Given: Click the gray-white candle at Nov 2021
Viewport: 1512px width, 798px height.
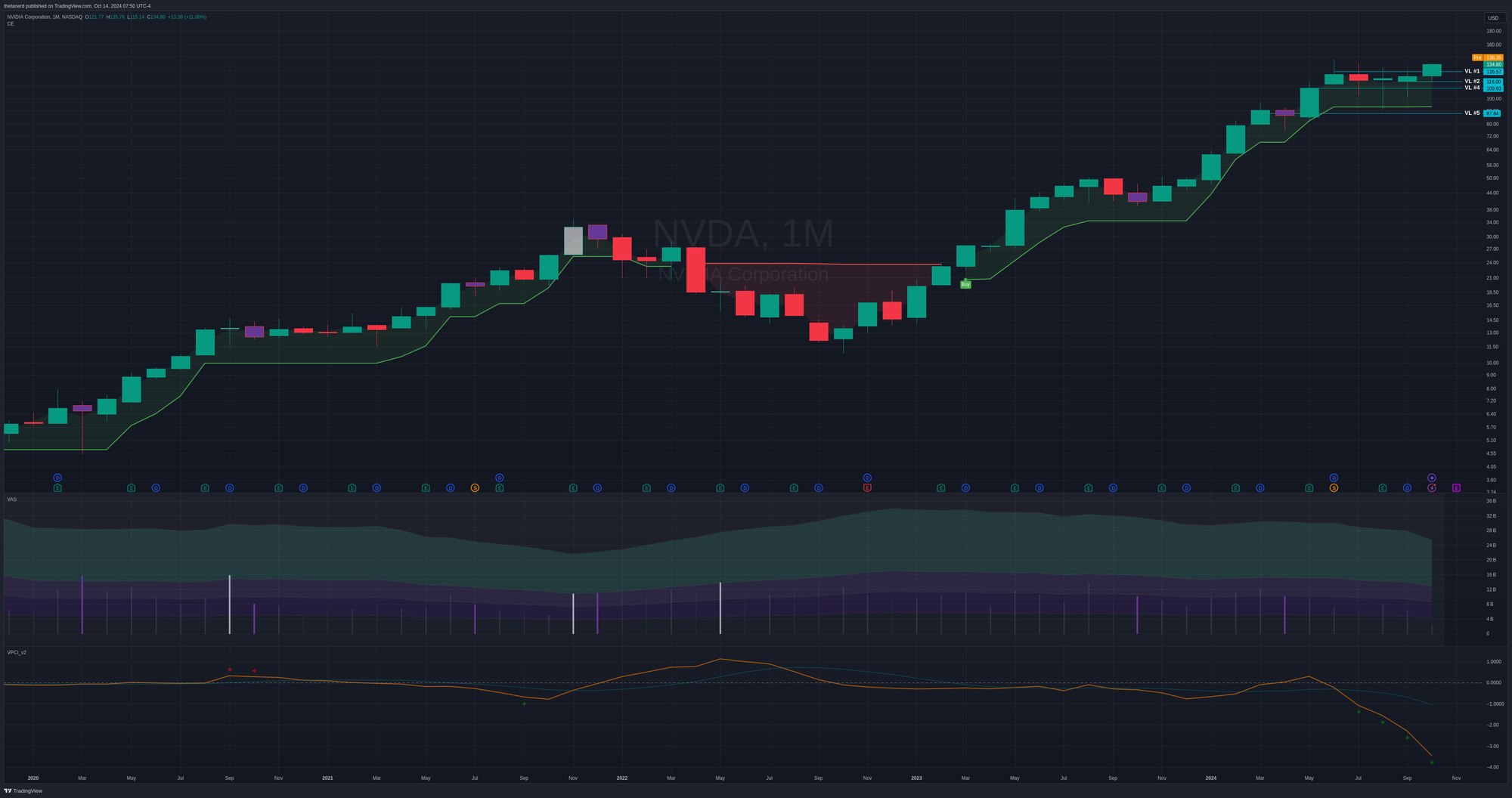Looking at the screenshot, I should tap(573, 241).
